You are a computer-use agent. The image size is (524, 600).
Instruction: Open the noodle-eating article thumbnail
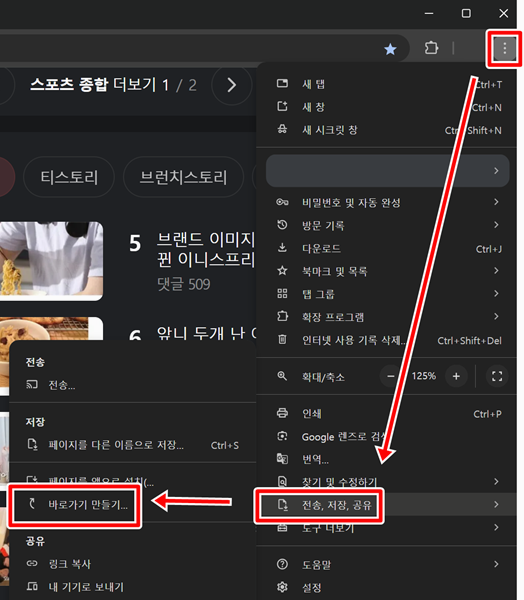(51, 261)
